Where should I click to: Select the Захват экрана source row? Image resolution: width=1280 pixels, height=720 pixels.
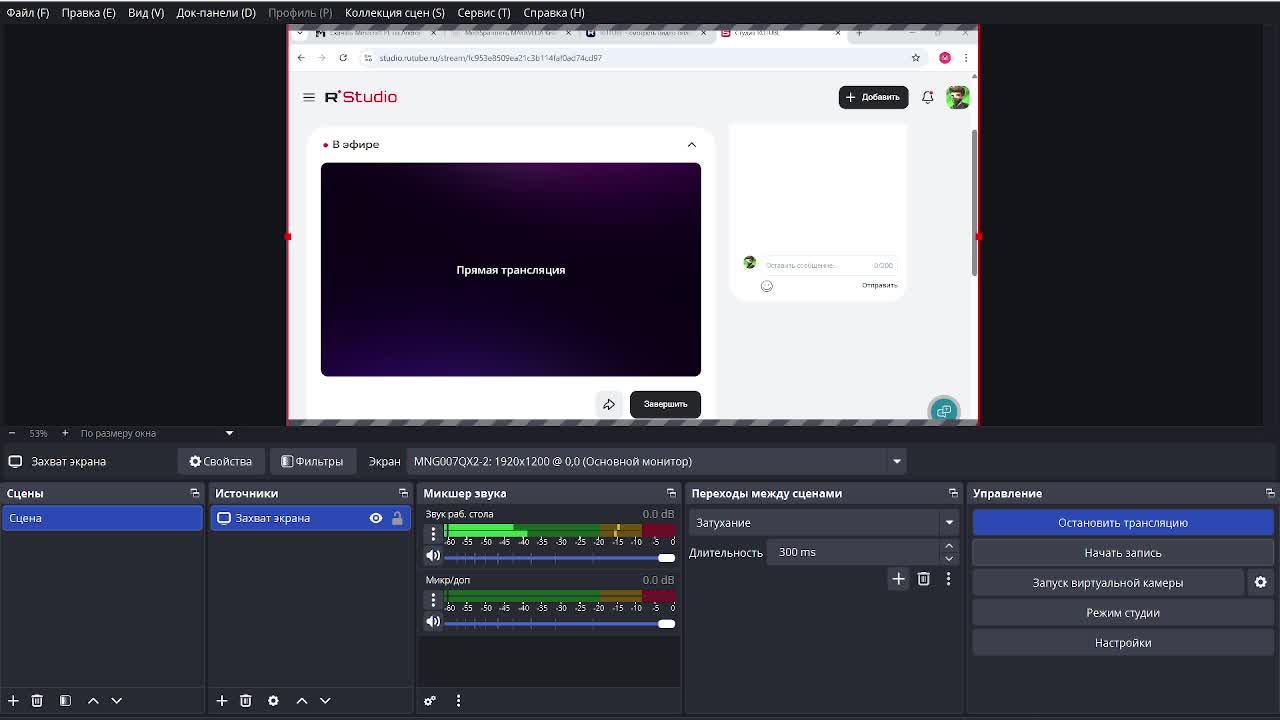pos(310,518)
